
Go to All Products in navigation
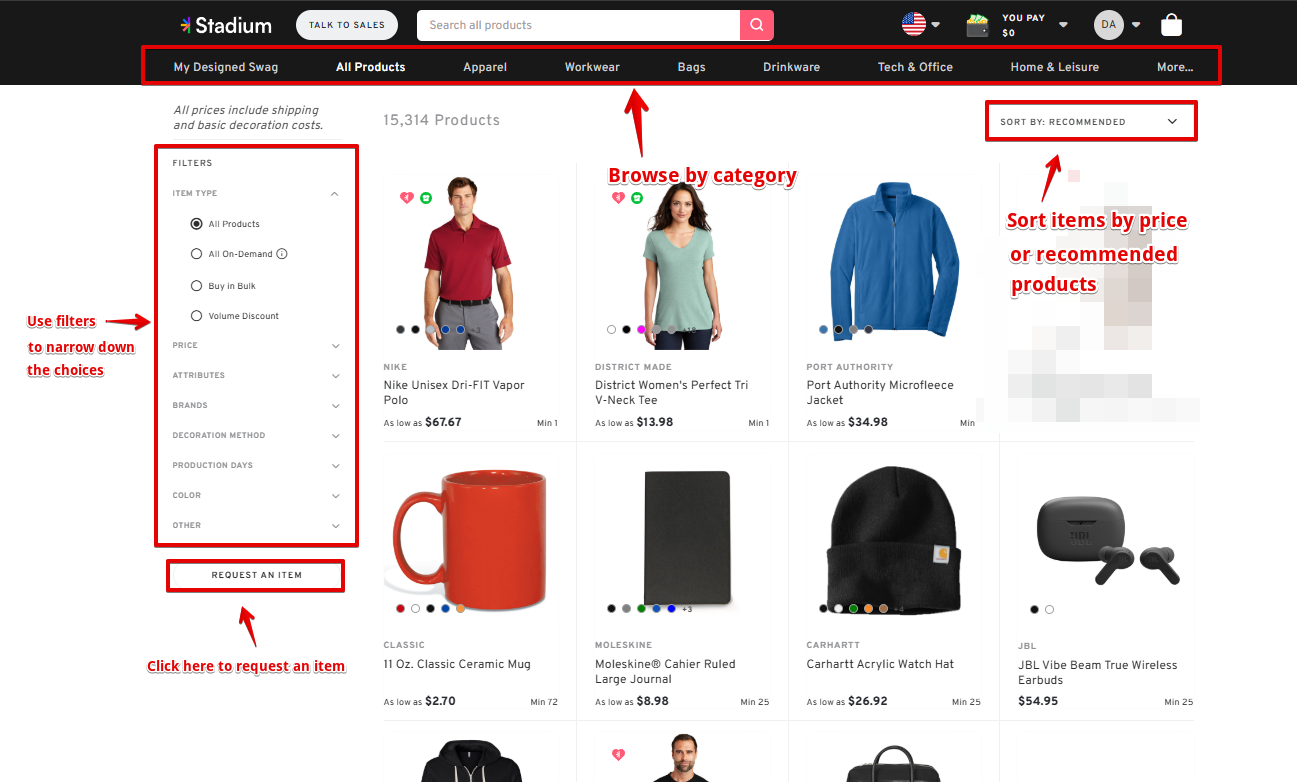pyautogui.click(x=371, y=67)
